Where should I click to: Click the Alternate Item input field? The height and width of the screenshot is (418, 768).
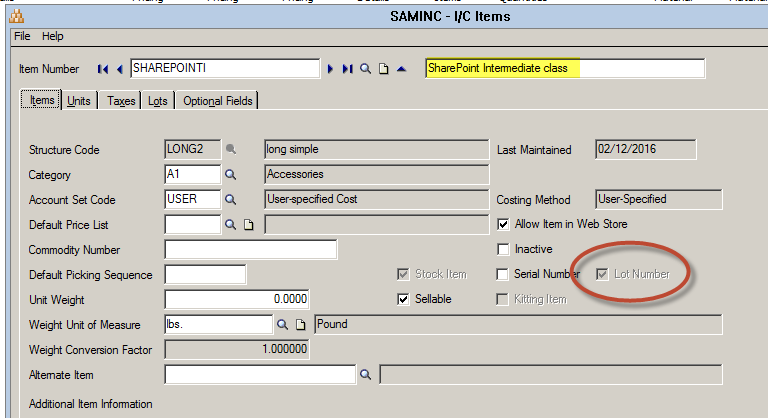click(x=260, y=374)
